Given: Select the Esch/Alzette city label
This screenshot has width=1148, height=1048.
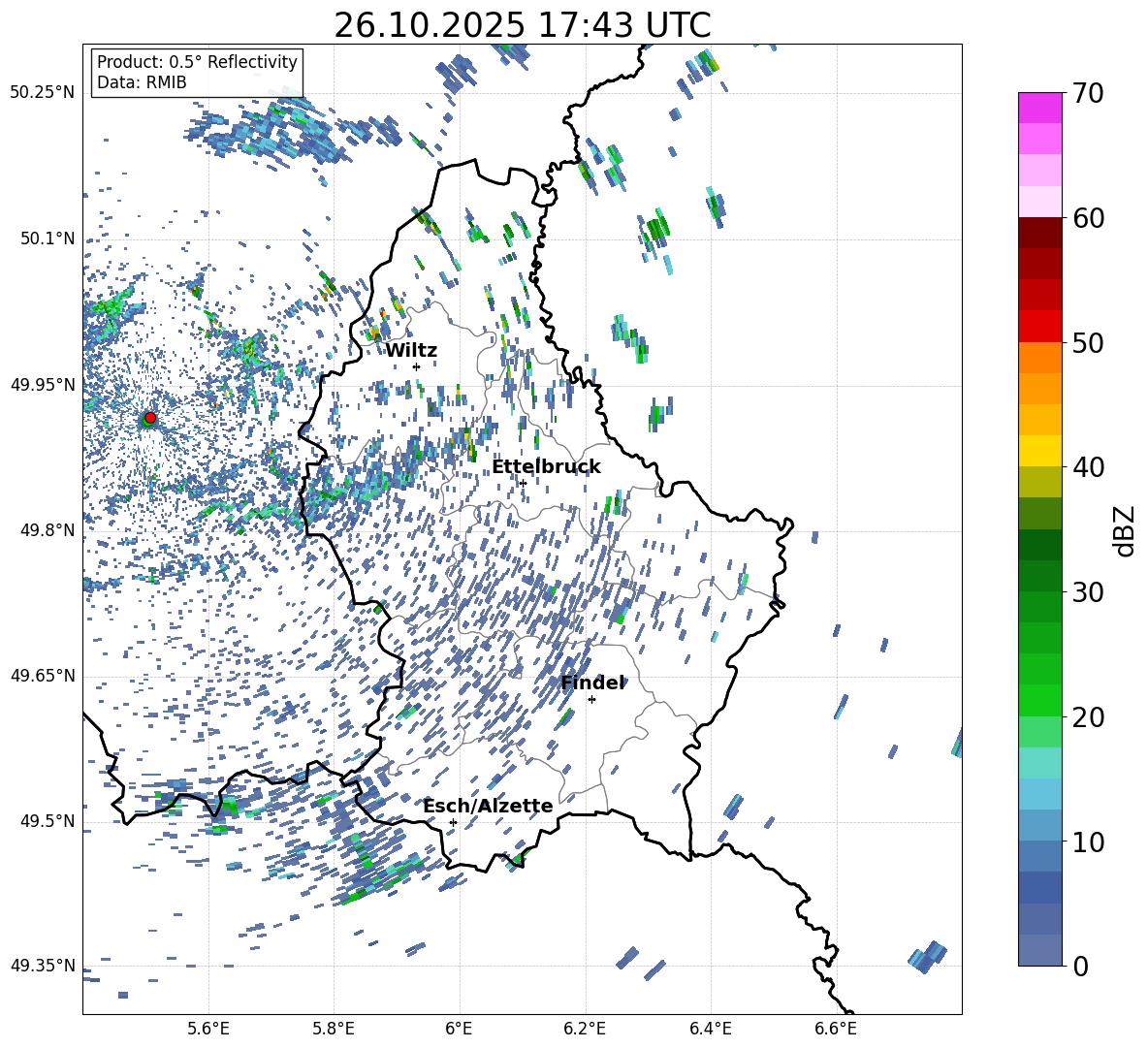Looking at the screenshot, I should 488,807.
